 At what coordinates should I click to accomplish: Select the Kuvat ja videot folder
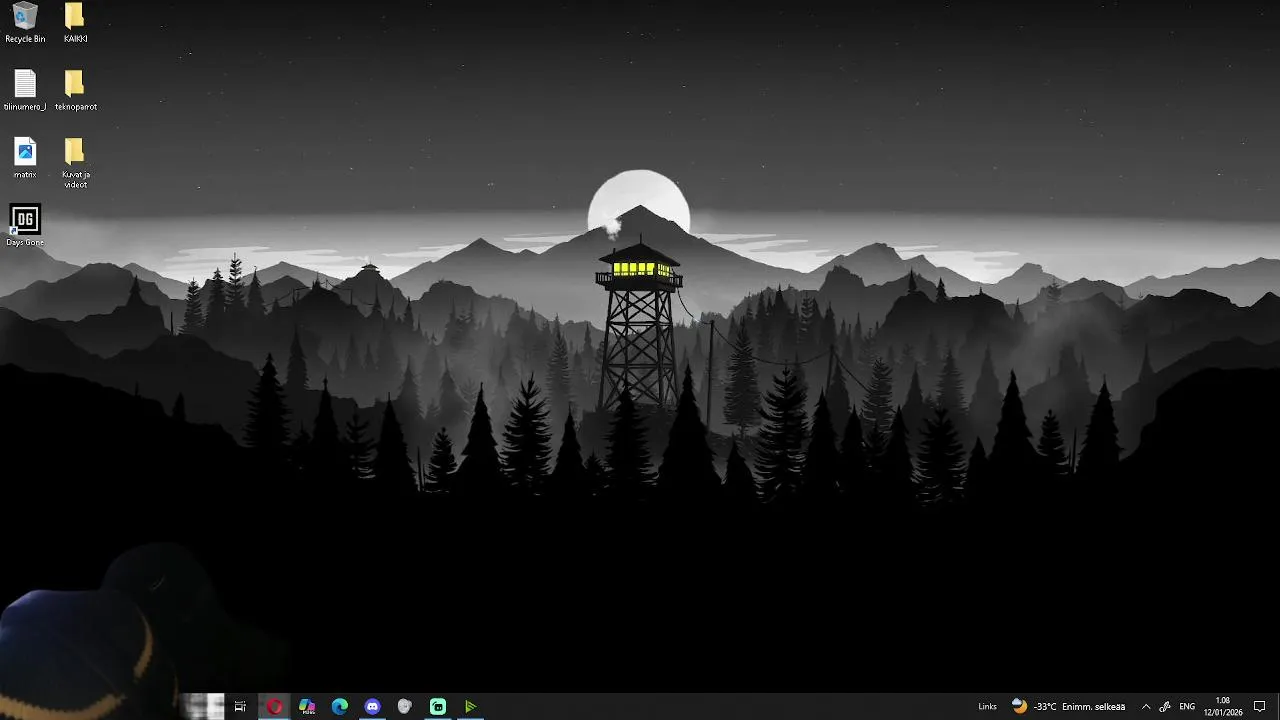[x=75, y=163]
